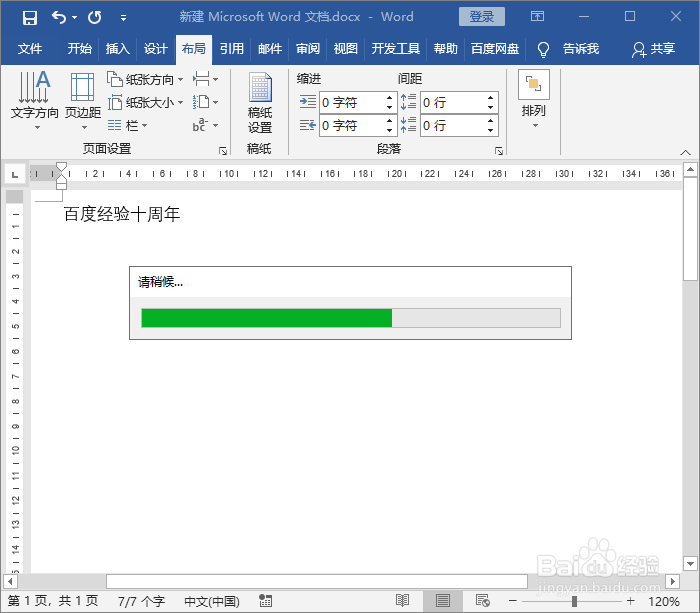
Task: Open the 纸张方向 orientation dropdown
Action: click(x=145, y=79)
